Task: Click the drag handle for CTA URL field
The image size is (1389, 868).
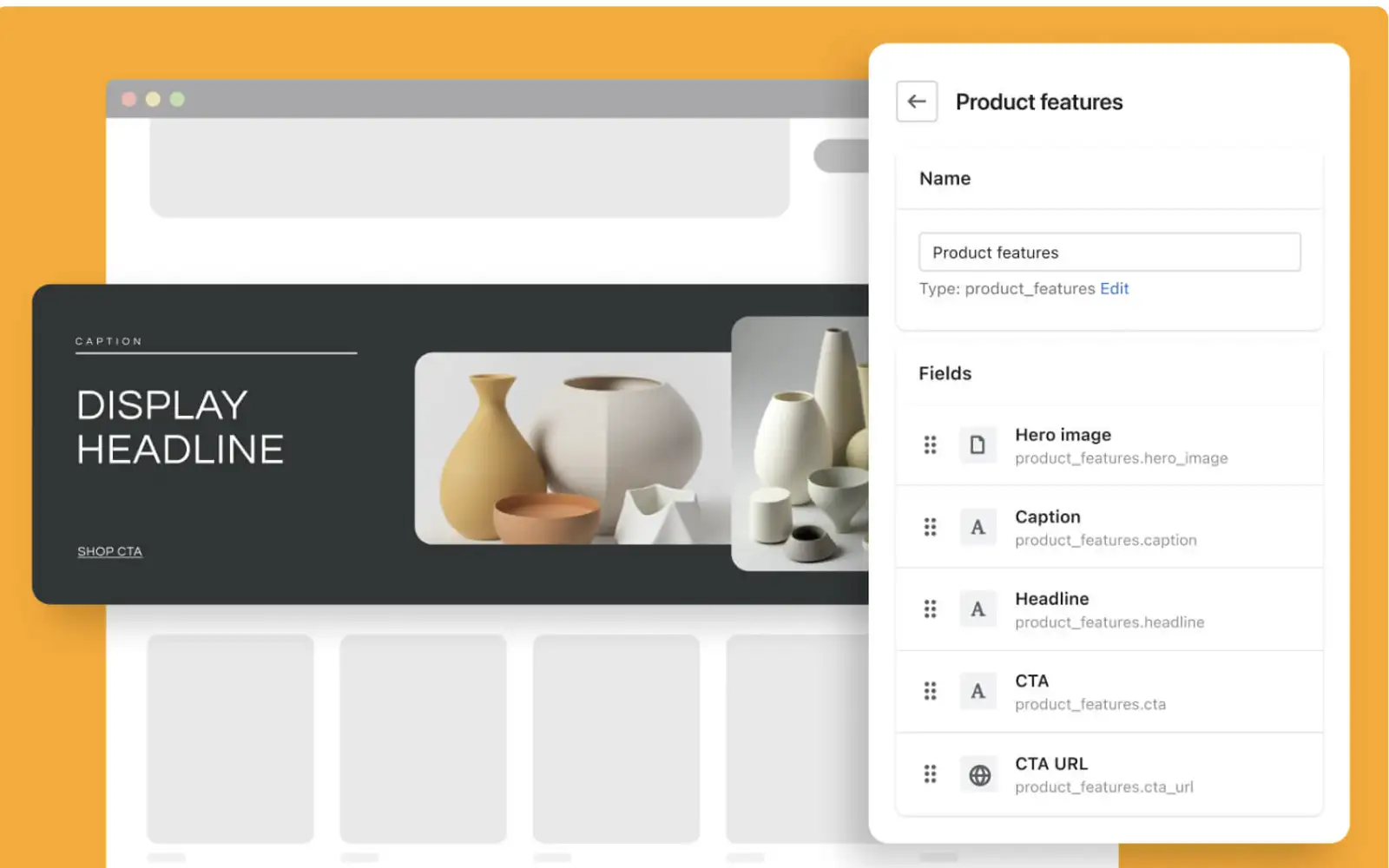Action: point(930,773)
